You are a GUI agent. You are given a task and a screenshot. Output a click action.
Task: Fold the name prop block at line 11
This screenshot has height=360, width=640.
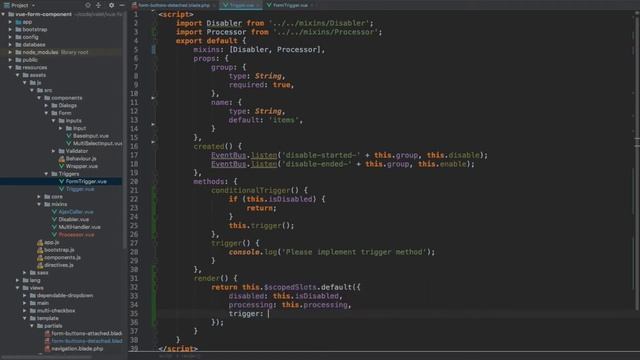click(x=153, y=98)
